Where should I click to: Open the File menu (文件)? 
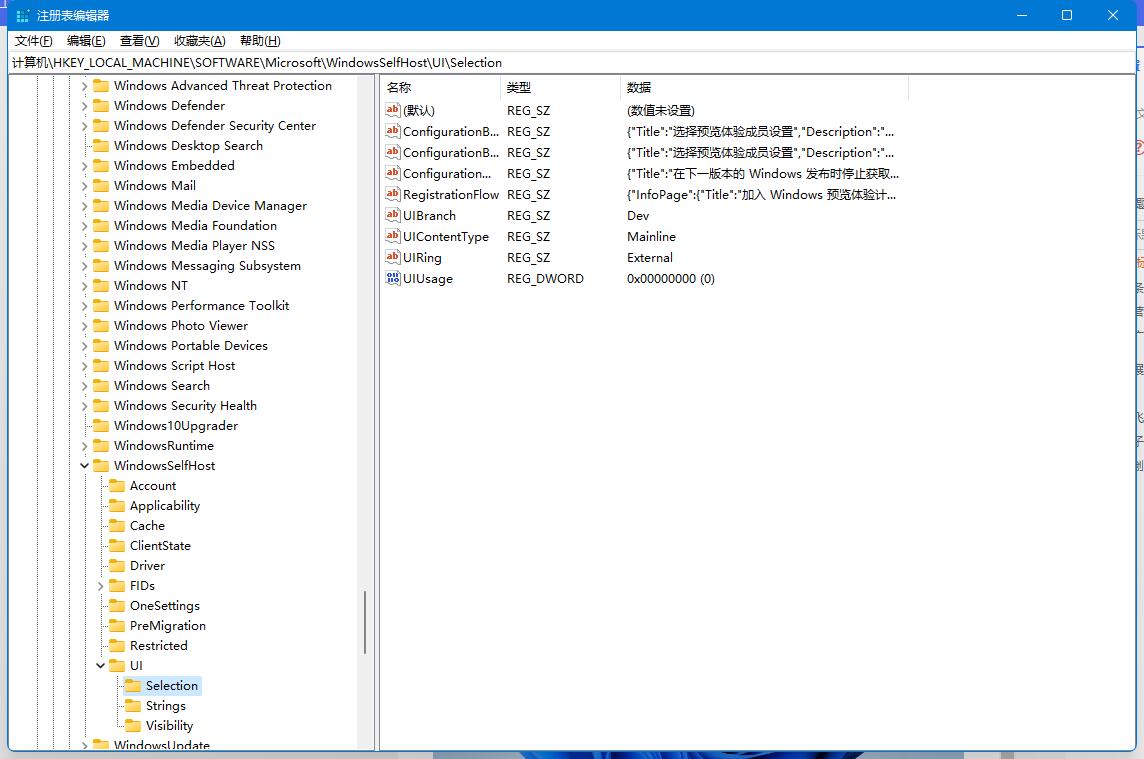34,41
